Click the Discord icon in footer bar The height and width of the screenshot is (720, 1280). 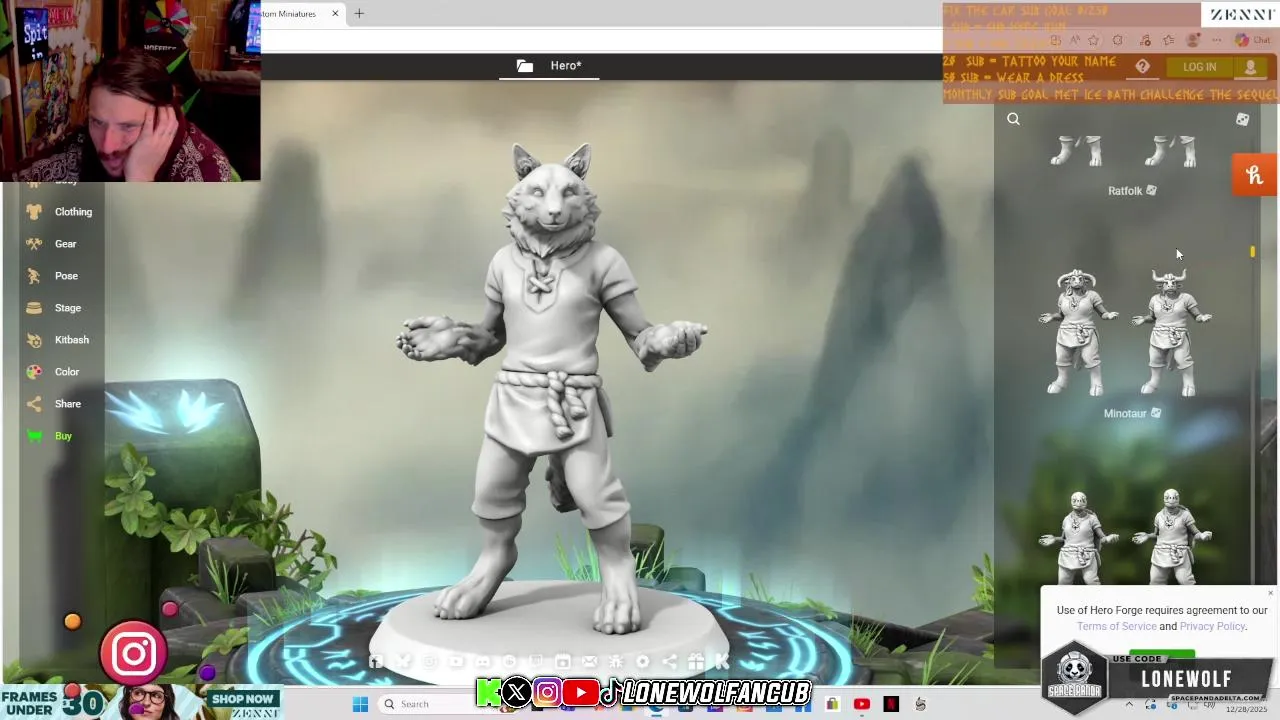482,662
